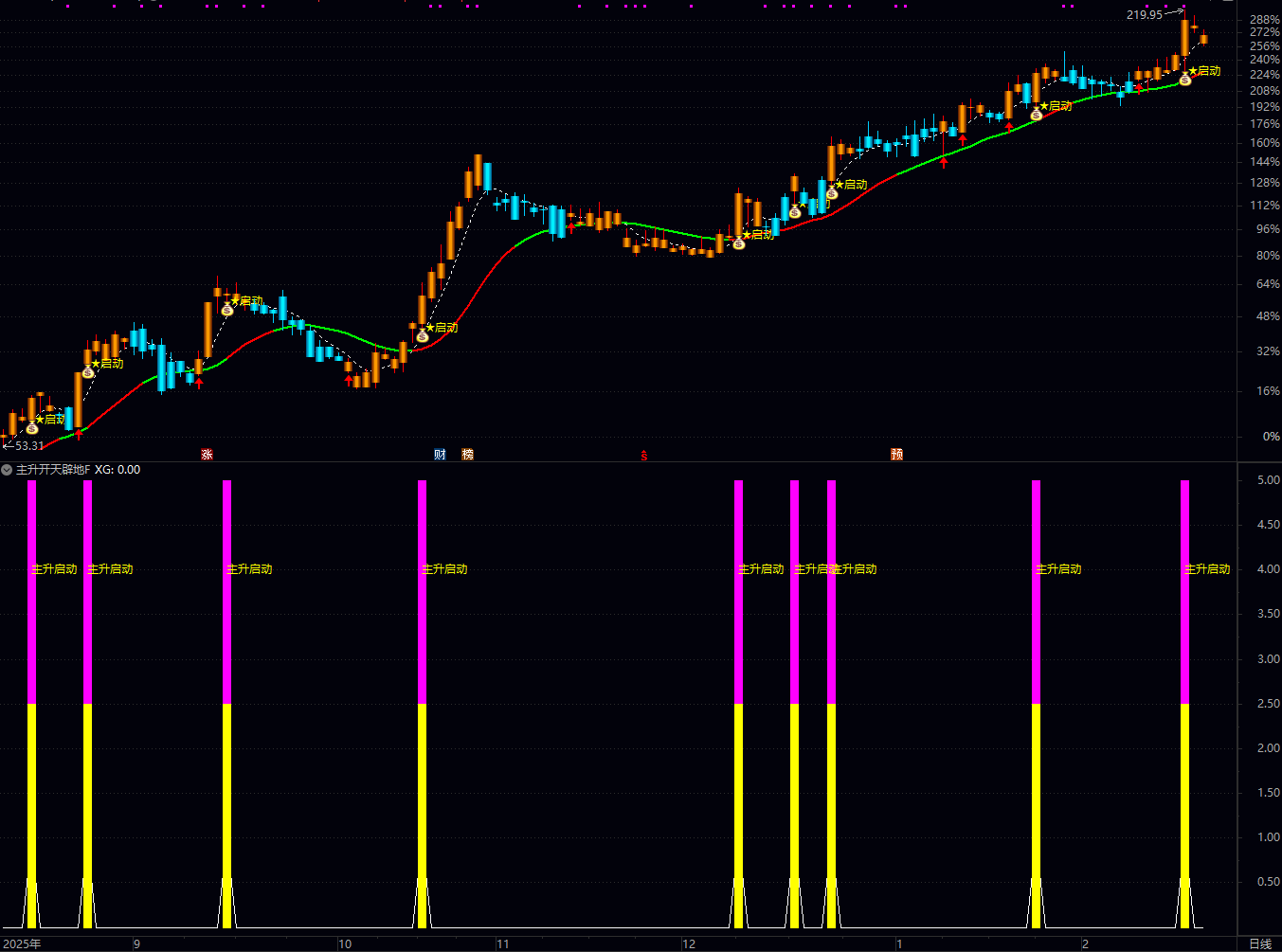Click the September 主升启动 signal bar
Viewport: 1282px width, 952px height.
[x=227, y=704]
